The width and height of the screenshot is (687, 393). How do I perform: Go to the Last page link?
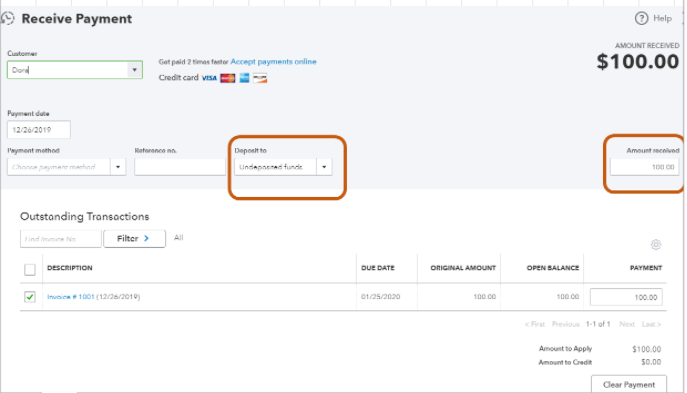click(652, 324)
